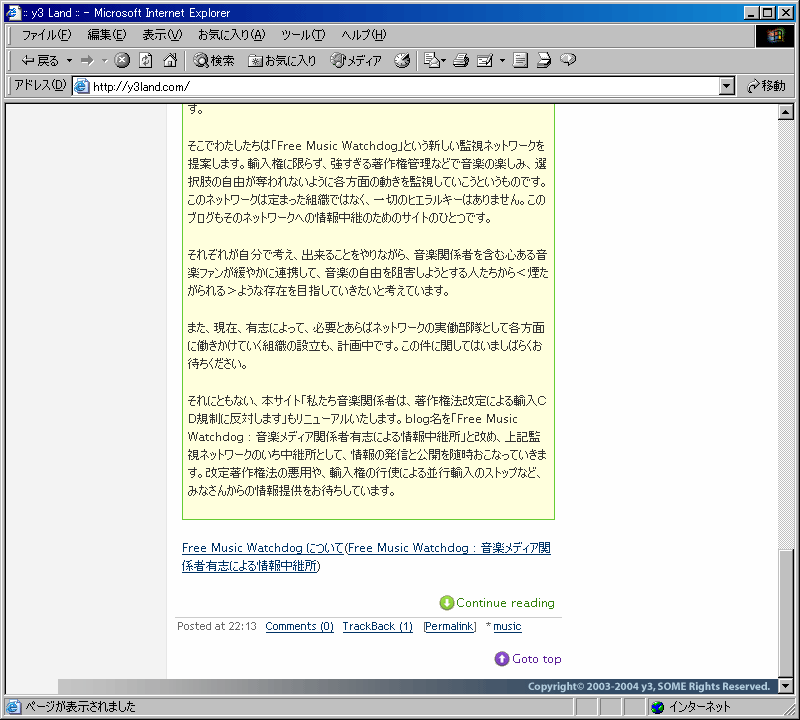
Task: Click the scanner-like toolbar icon
Action: click(x=544, y=61)
